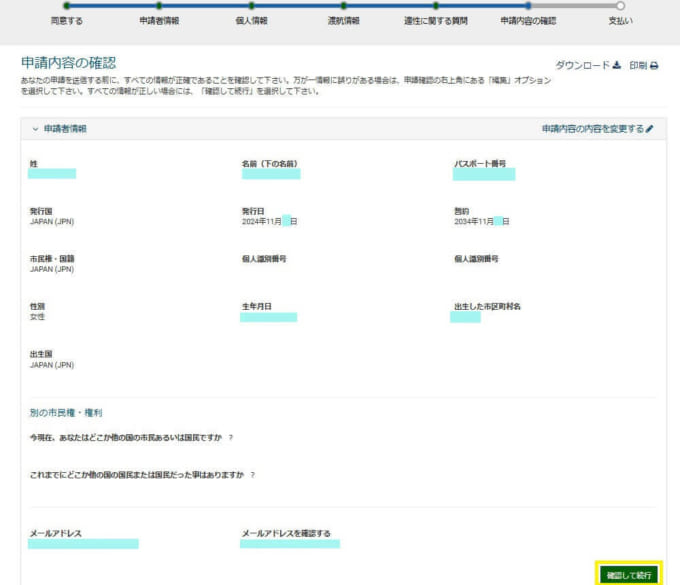Click the redacted パスポート番号 value
Image resolution: width=680 pixels, height=585 pixels.
click(x=484, y=174)
